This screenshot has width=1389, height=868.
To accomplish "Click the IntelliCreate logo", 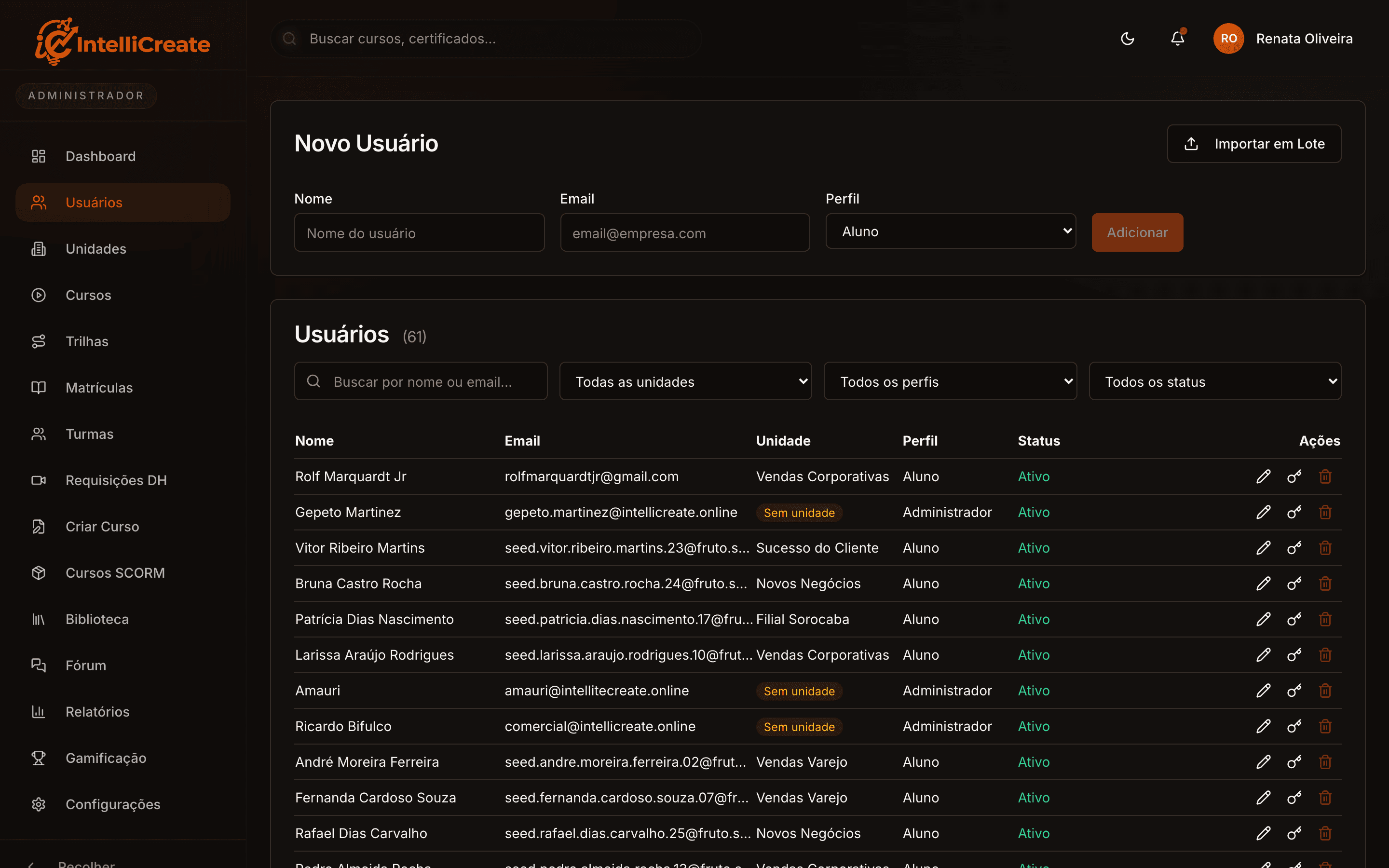I will coord(123,41).
